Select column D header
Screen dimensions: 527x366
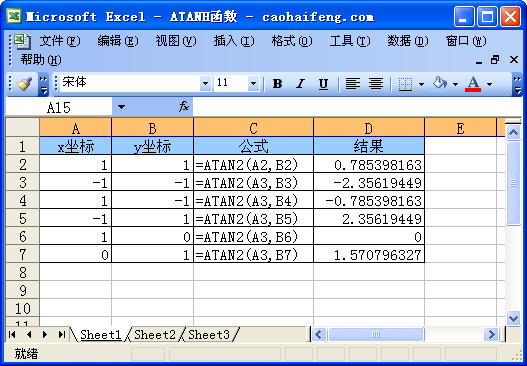pos(369,128)
